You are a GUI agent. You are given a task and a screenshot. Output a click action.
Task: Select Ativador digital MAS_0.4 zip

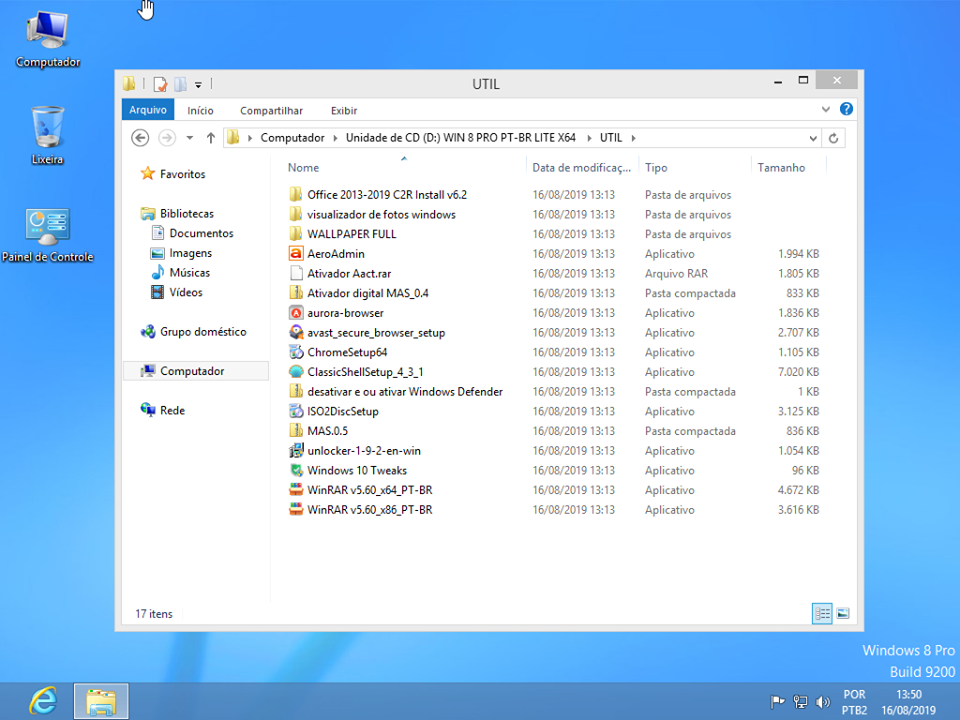(359, 293)
